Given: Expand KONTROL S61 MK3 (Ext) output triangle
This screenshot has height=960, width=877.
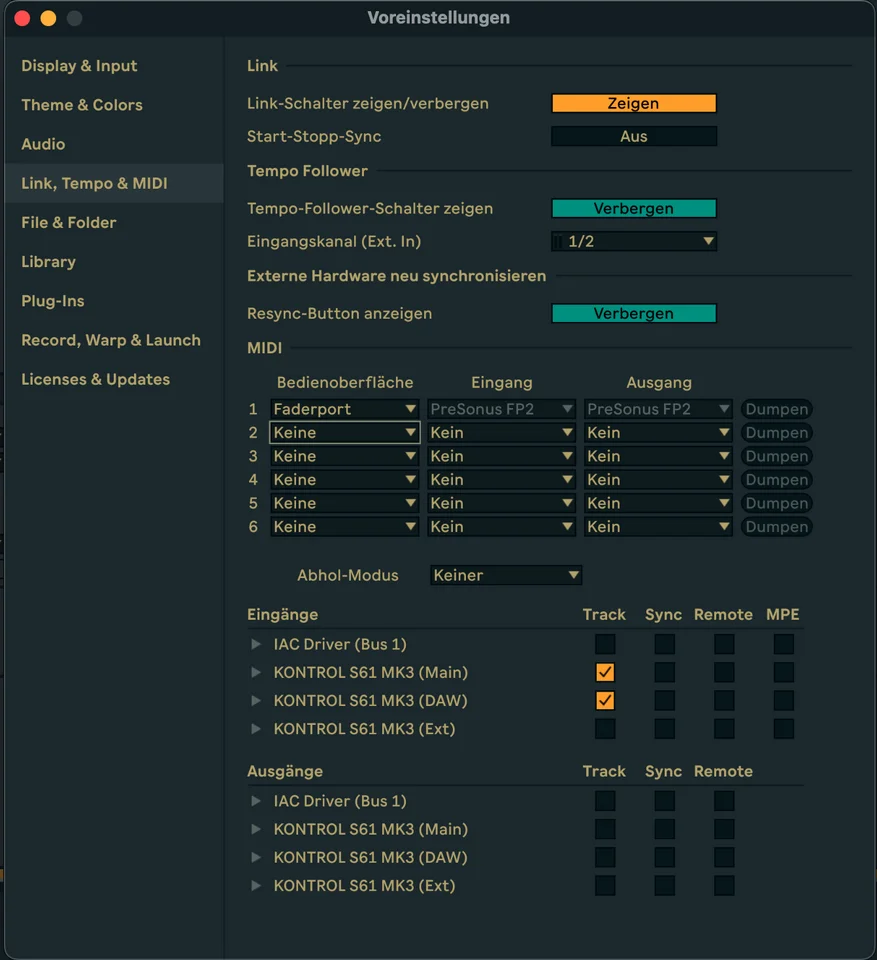Looking at the screenshot, I should click(x=256, y=886).
